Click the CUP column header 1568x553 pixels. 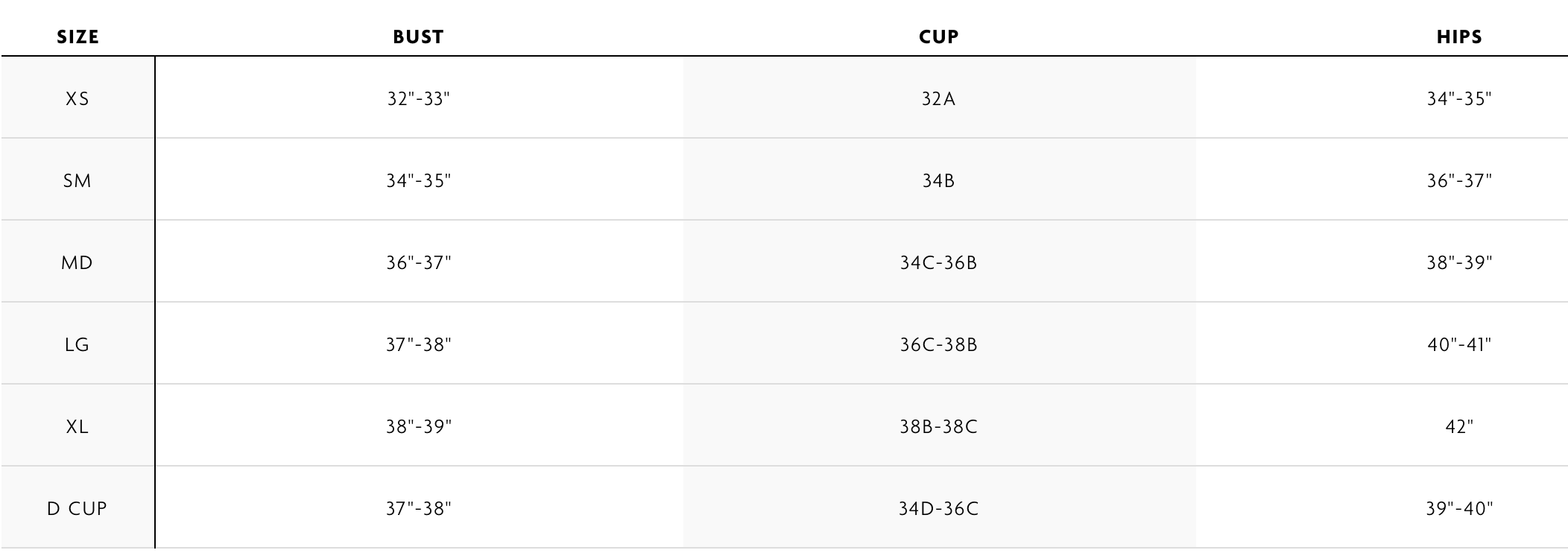pos(938,37)
